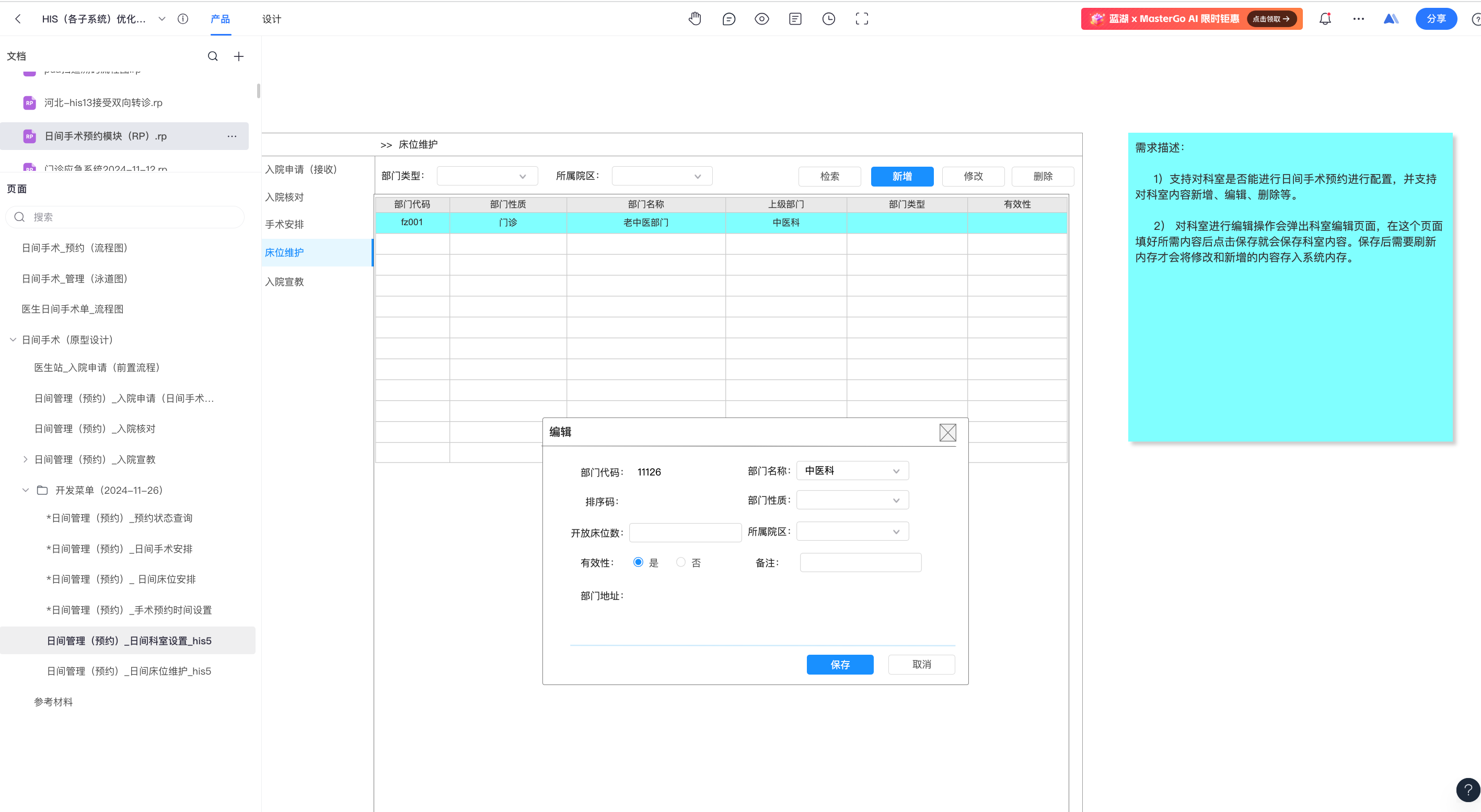Select the 是 validity radio button
Viewport: 1481px width, 812px height.
click(638, 562)
